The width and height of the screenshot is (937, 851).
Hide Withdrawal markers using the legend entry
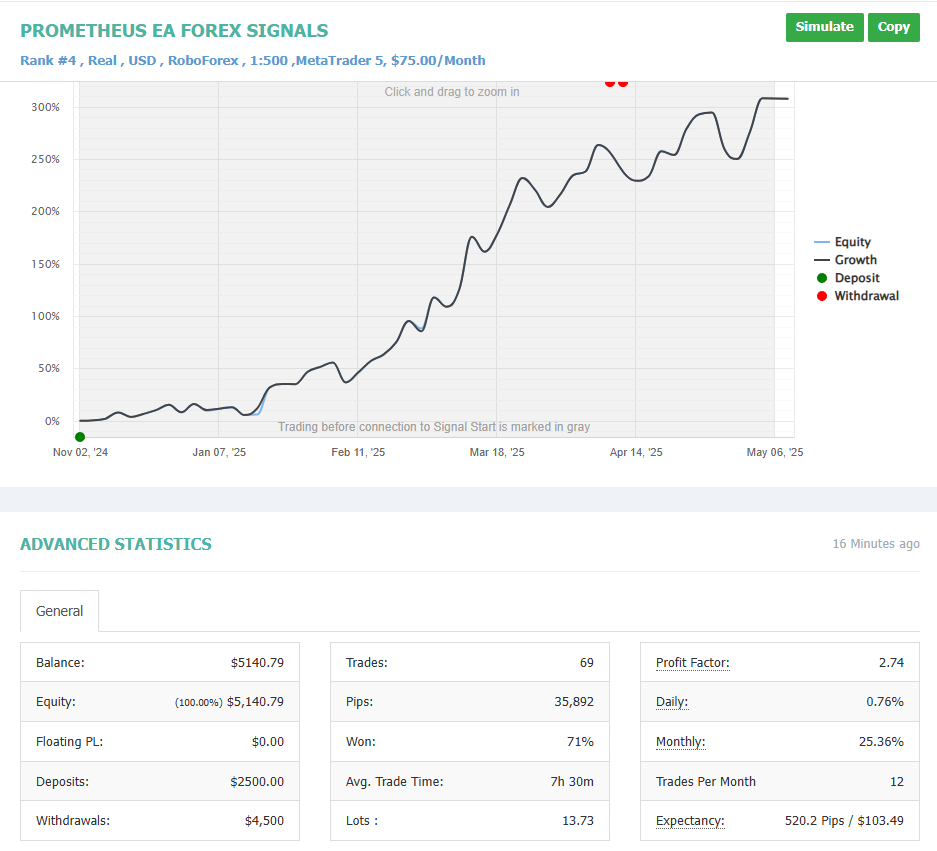pyautogui.click(x=866, y=296)
